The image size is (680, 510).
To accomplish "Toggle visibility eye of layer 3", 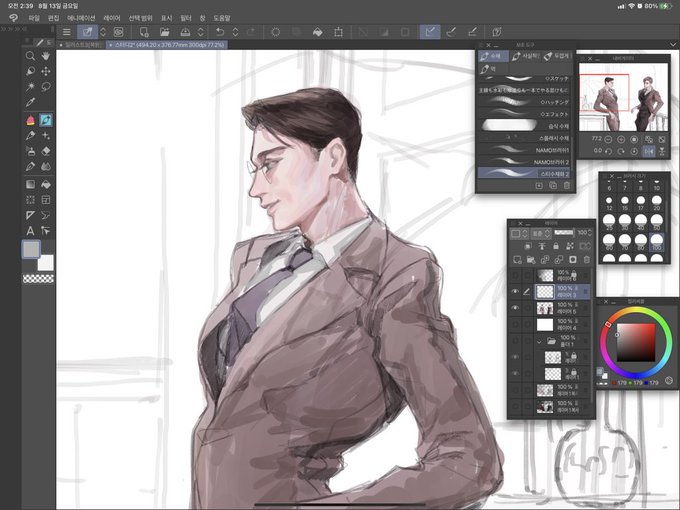I will coord(515,292).
